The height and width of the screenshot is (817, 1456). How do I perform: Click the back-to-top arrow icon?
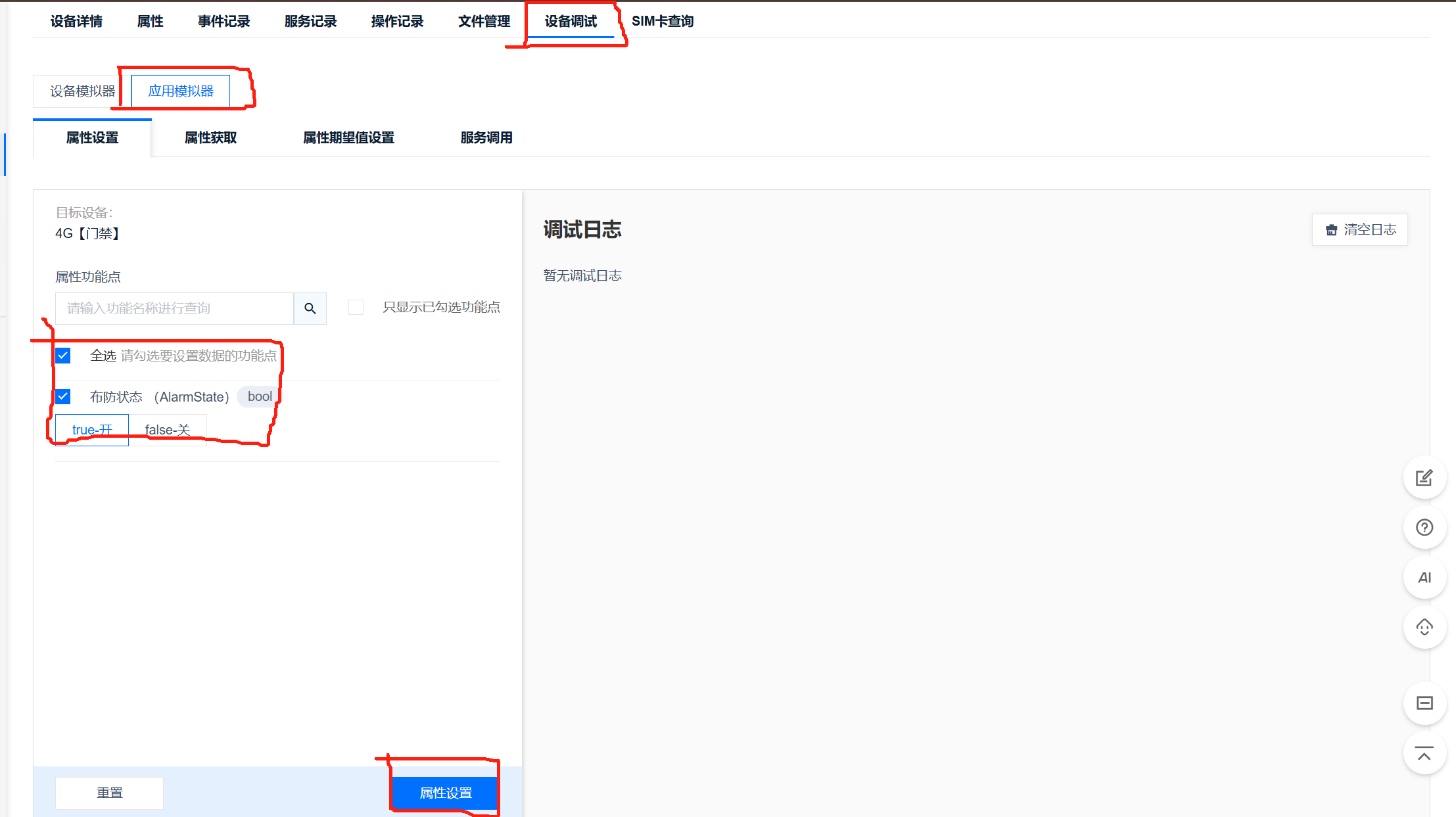tap(1424, 754)
